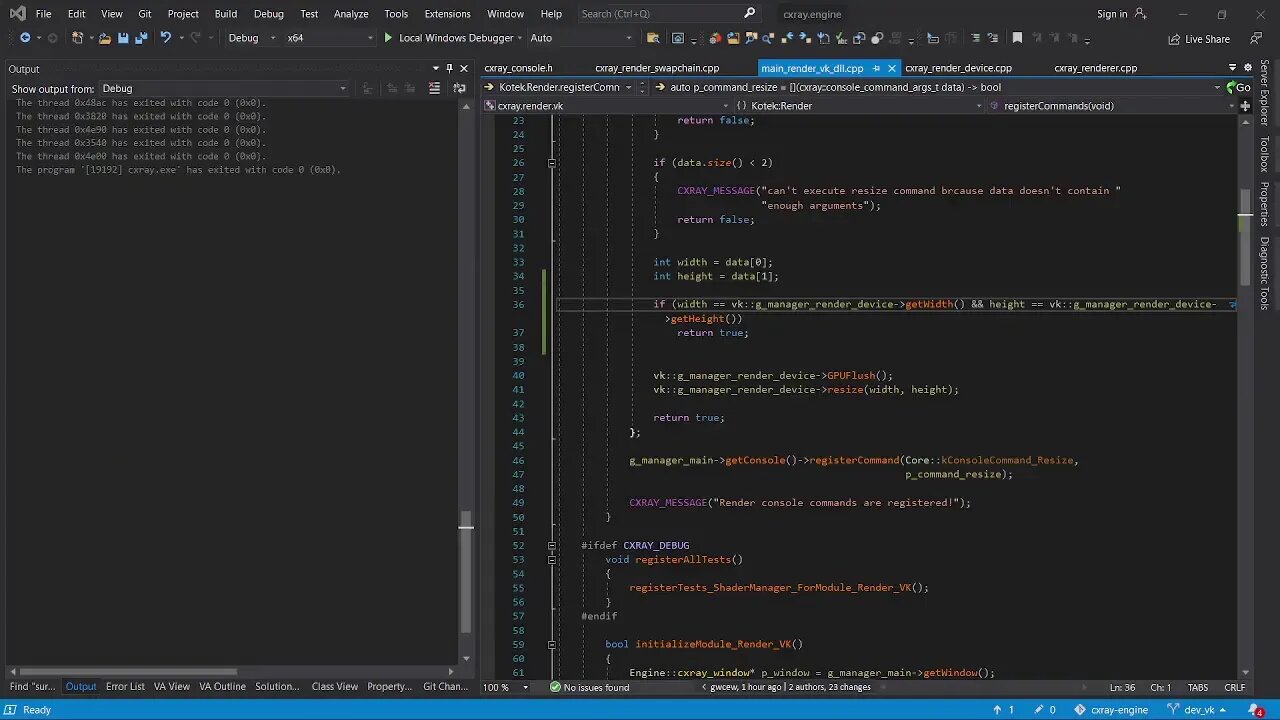This screenshot has height=720, width=1280.
Task: Click the Sign in account icon
Action: tap(1140, 14)
